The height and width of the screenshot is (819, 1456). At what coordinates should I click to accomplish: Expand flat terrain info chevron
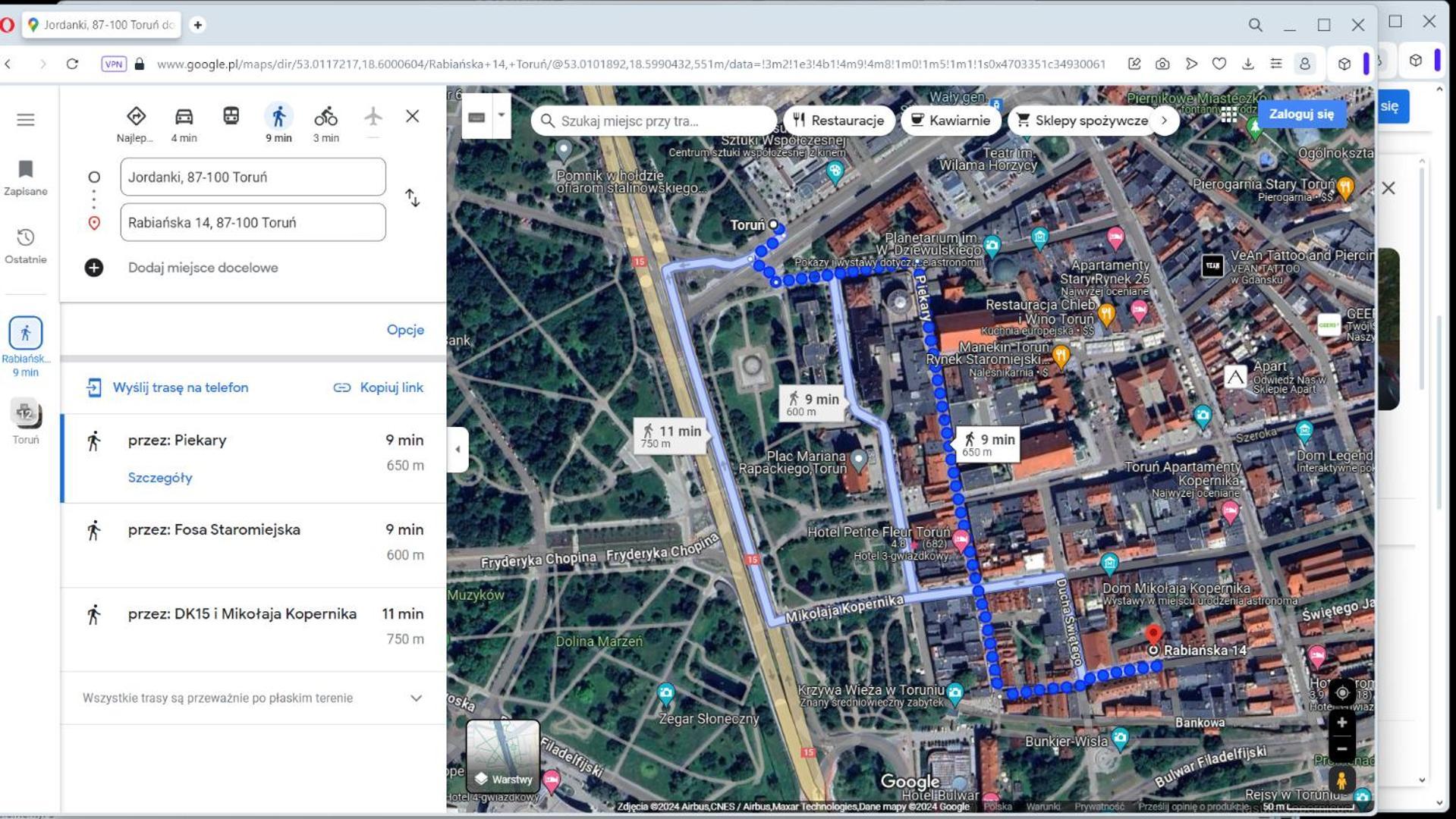click(x=416, y=698)
